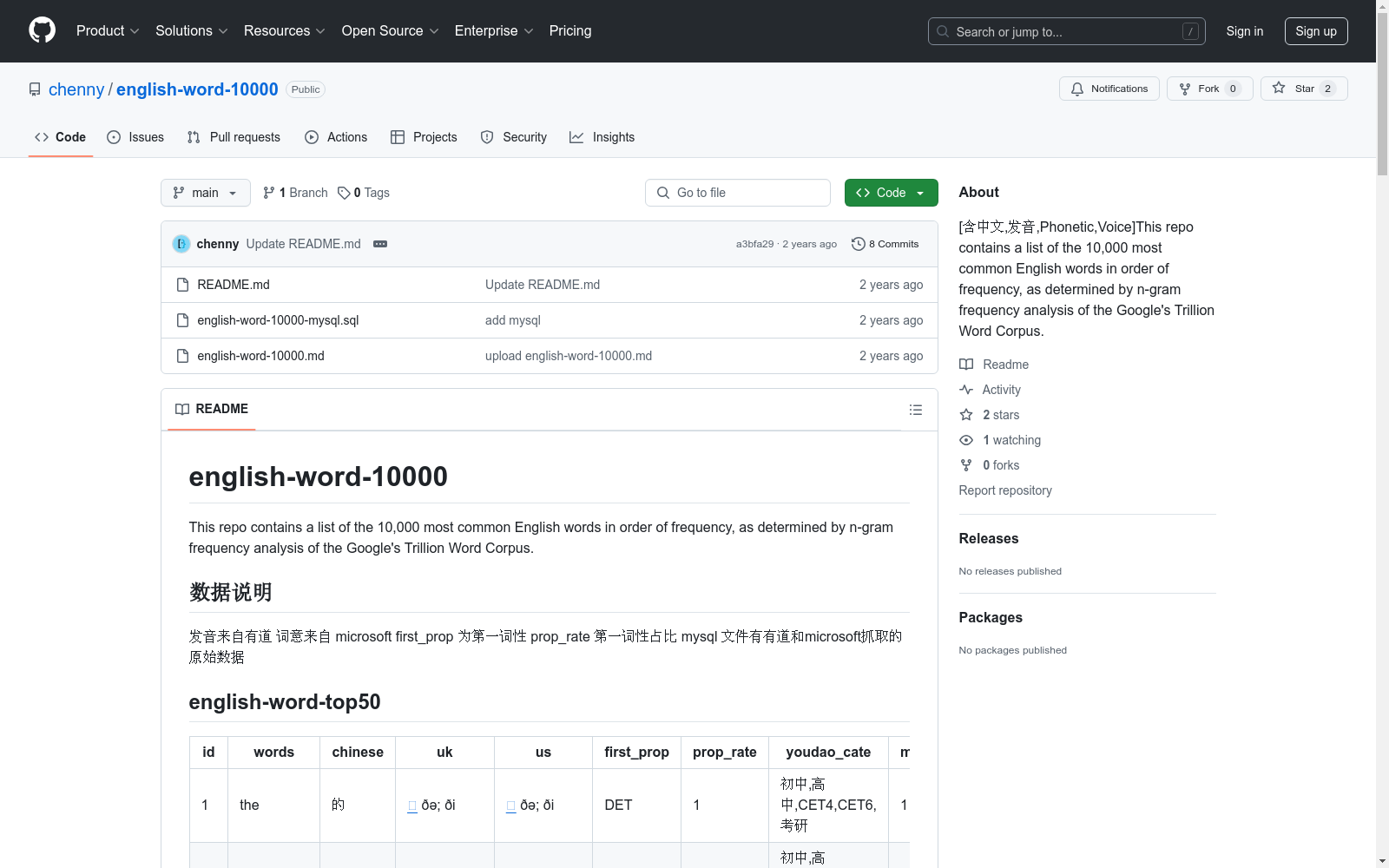Open the Solutions menu
This screenshot has height=868, width=1389.
(191, 30)
